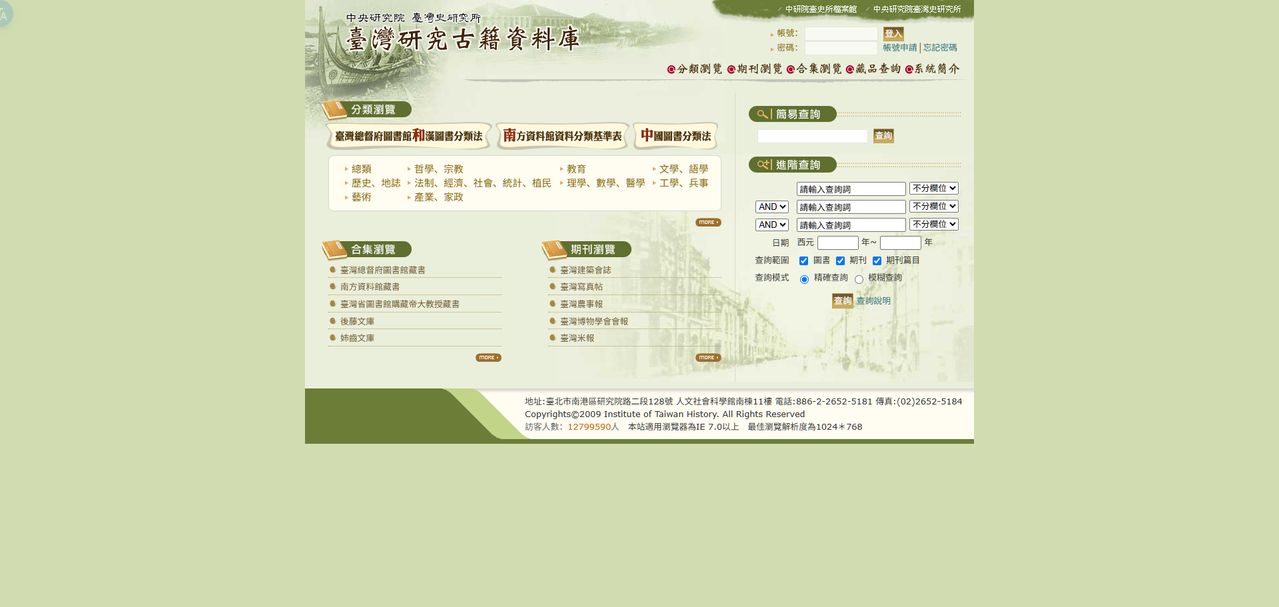Click the start year 西元 input field
This screenshot has width=1279, height=607.
tap(838, 243)
